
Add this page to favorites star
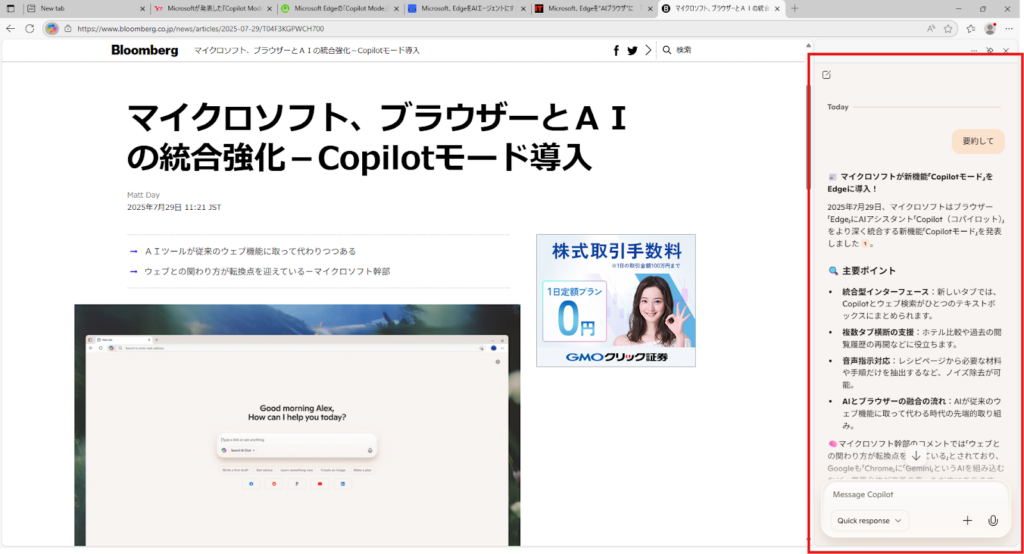(x=948, y=29)
